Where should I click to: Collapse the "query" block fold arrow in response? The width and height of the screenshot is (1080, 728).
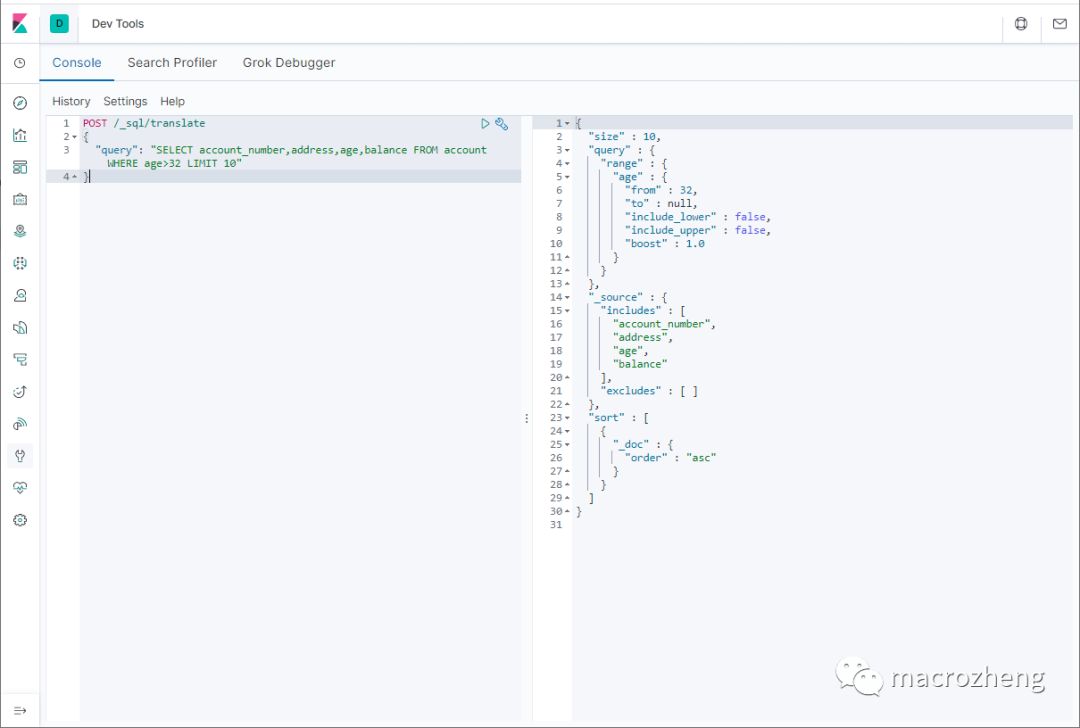(567, 150)
